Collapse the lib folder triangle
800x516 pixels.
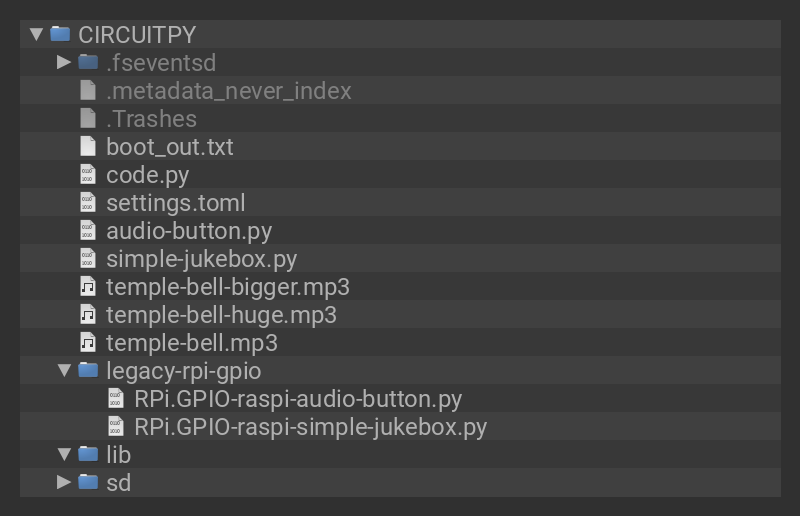[x=64, y=455]
